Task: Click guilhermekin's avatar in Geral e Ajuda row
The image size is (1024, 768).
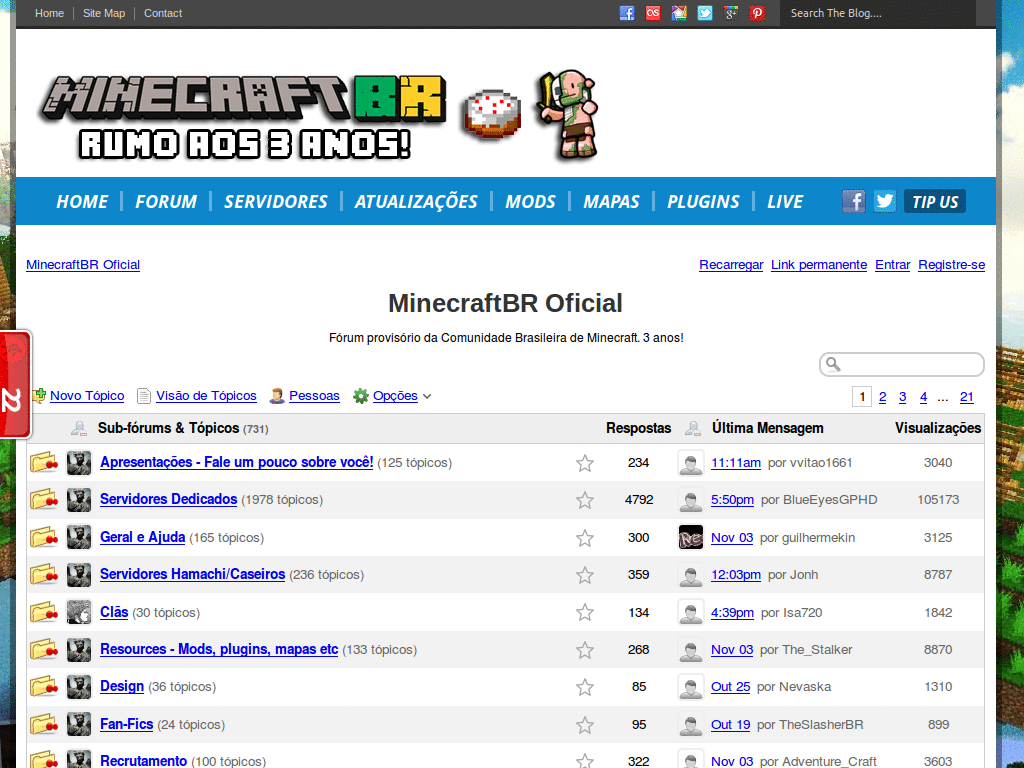Action: 691,537
